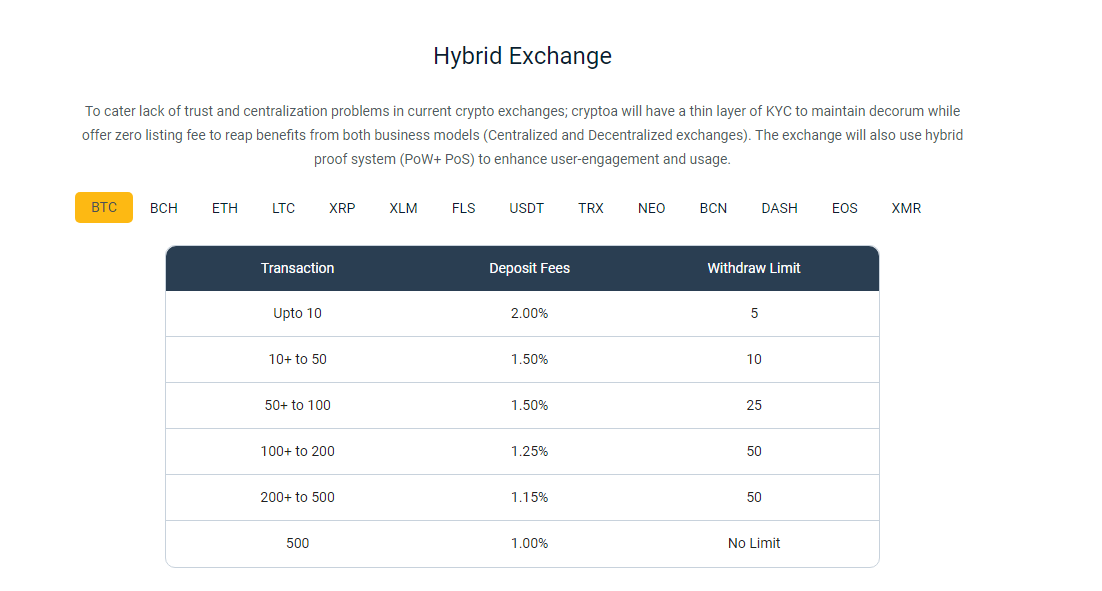Click the 'No Limit' withdraw cell

(753, 543)
